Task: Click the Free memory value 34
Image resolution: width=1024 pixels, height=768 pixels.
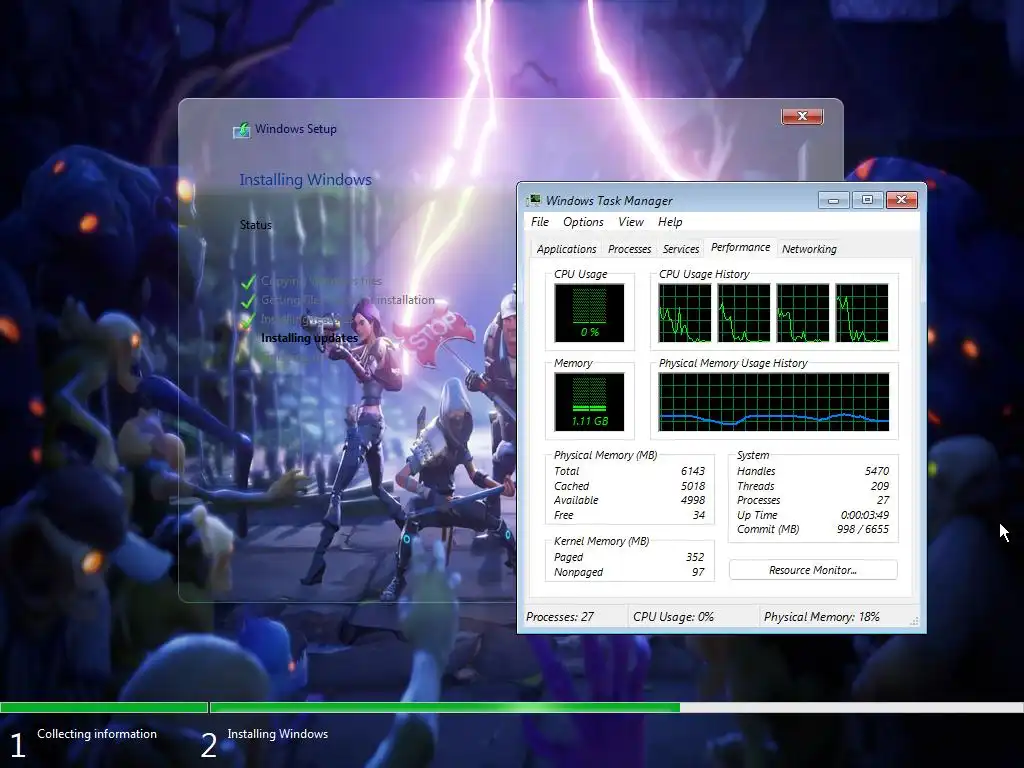Action: 699,515
